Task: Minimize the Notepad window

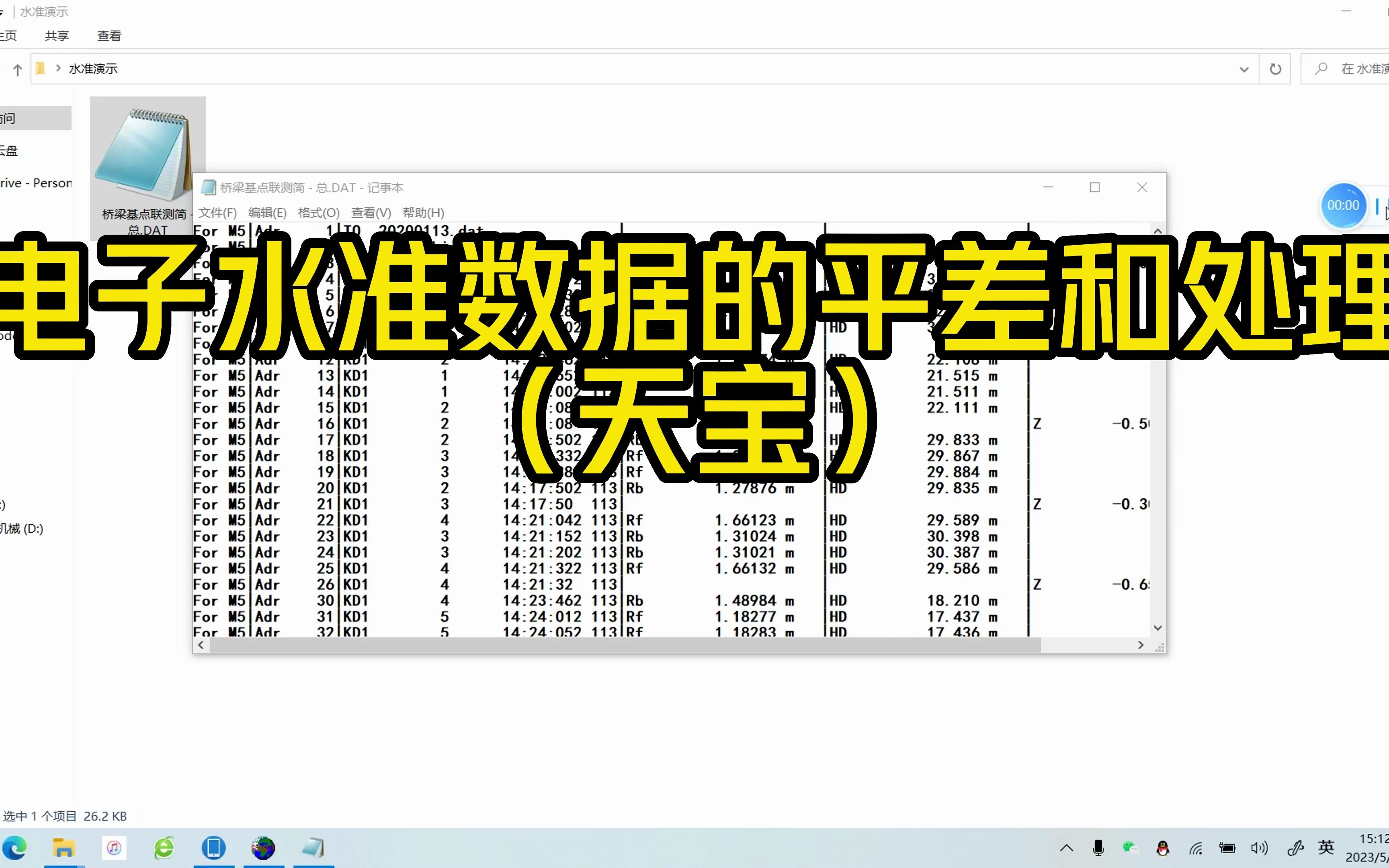Action: pos(1048,188)
